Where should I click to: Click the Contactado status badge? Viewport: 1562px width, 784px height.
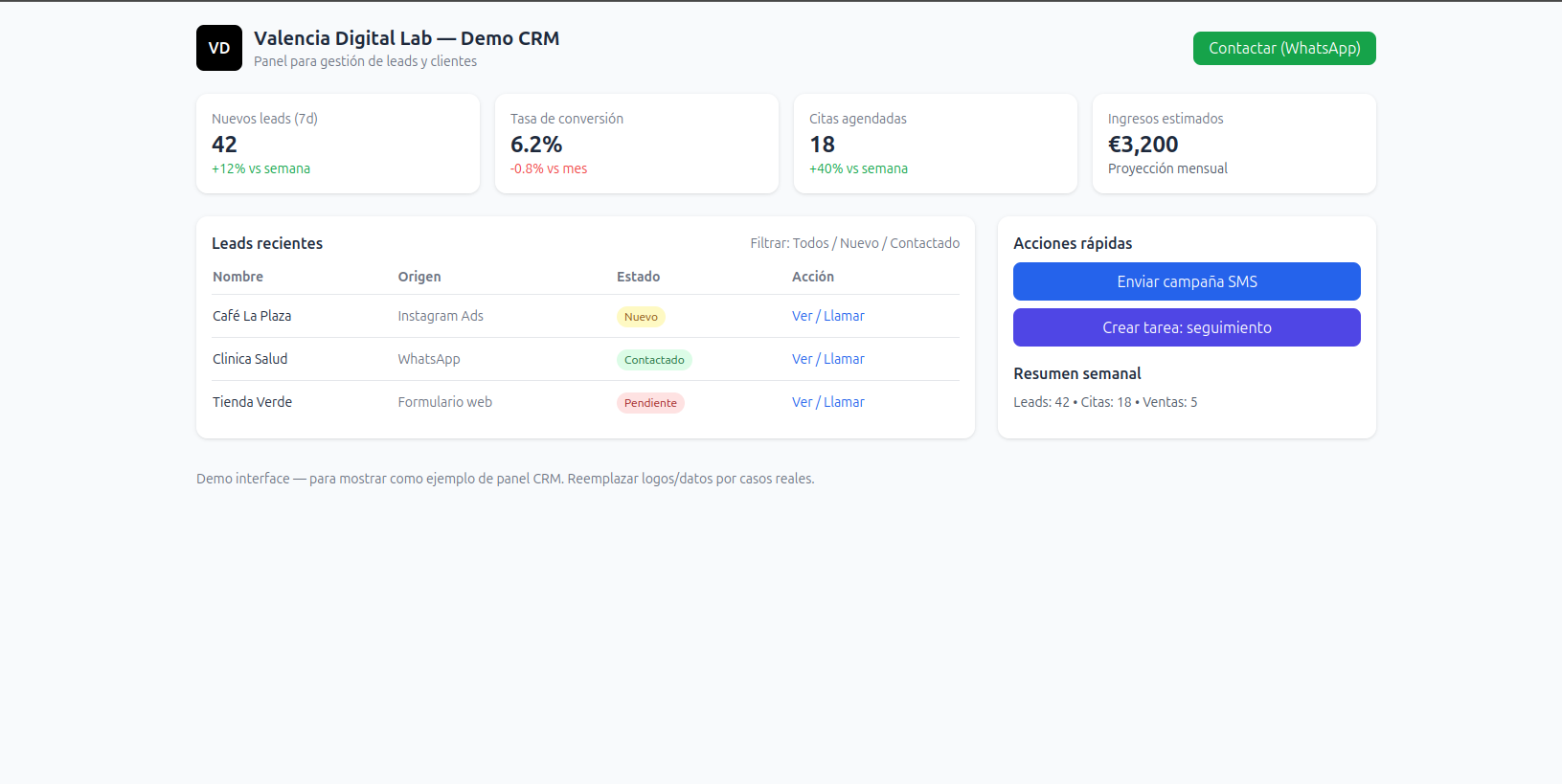(x=654, y=360)
